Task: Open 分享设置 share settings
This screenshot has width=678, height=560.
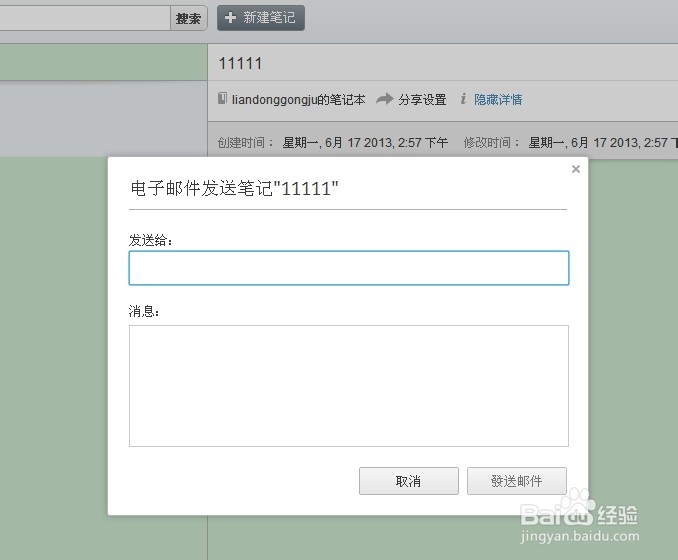Action: click(422, 99)
